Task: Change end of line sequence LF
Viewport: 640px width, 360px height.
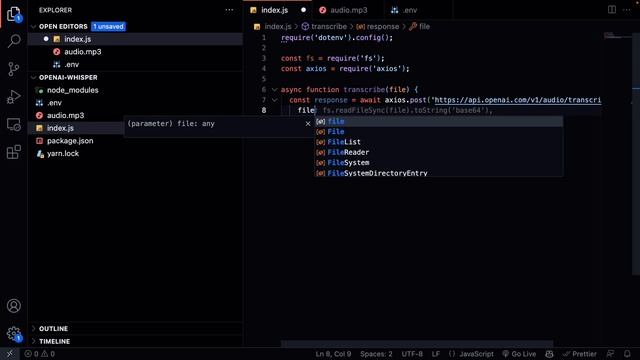Action: 436,354
